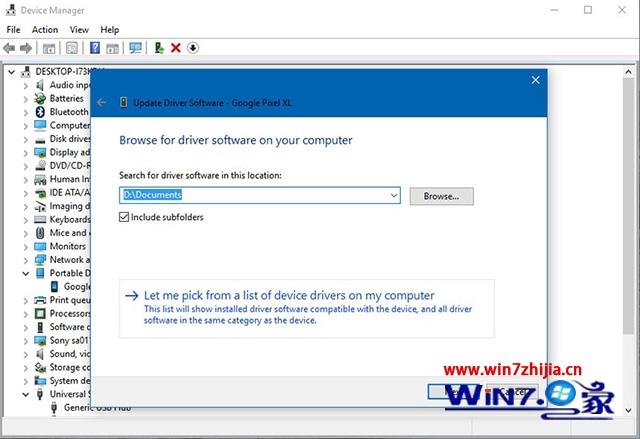This screenshot has height=439, width=640.
Task: Open the driver location dropdown arrow
Action: tap(394, 195)
